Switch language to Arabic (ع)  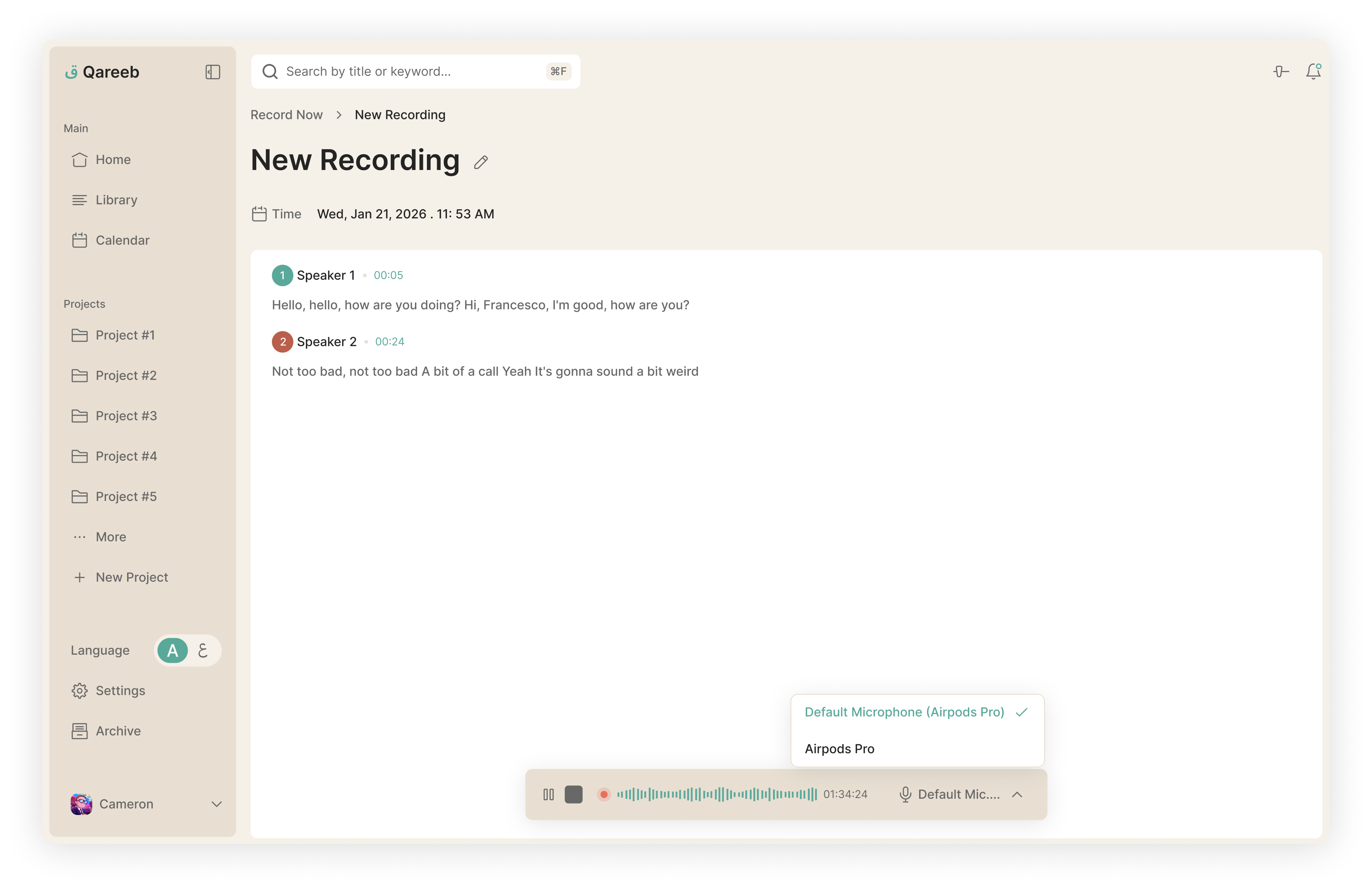click(x=203, y=651)
